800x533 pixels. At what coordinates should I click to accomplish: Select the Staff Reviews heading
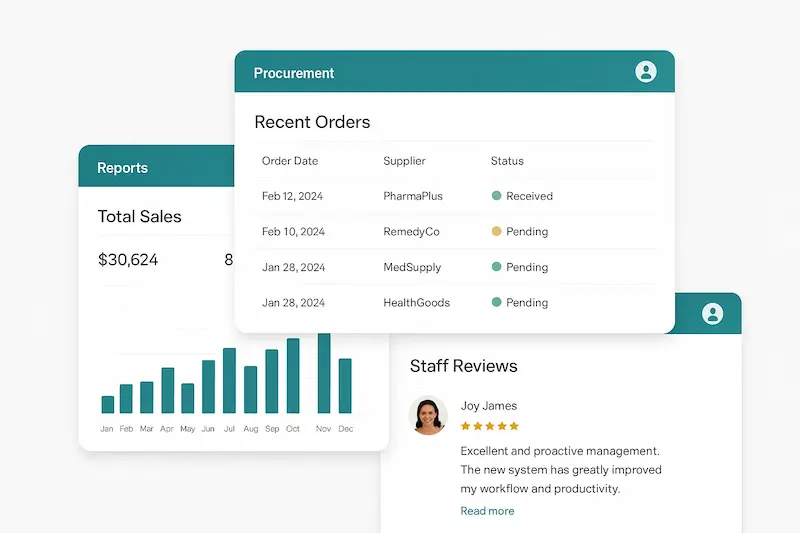coord(463,366)
